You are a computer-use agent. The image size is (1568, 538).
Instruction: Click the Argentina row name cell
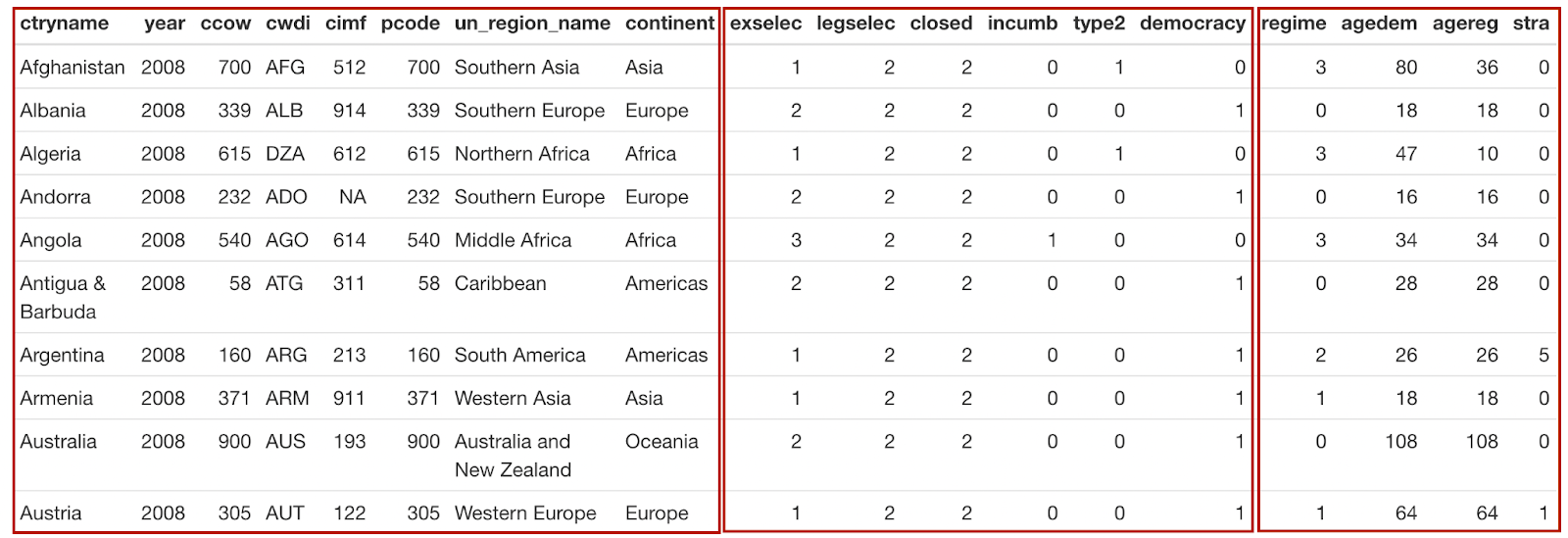pyautogui.click(x=62, y=355)
